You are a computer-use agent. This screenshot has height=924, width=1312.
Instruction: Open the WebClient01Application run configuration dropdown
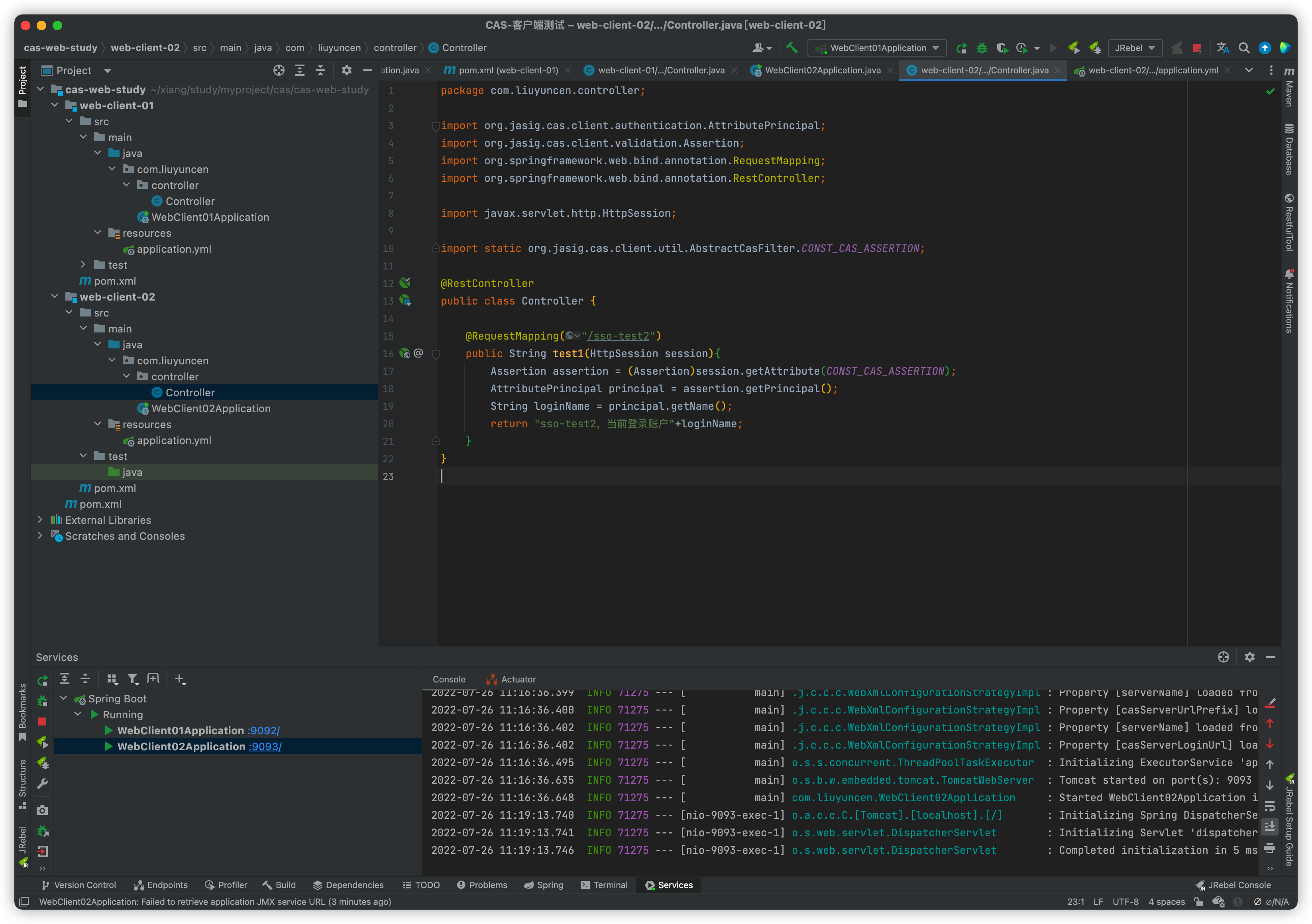click(878, 48)
